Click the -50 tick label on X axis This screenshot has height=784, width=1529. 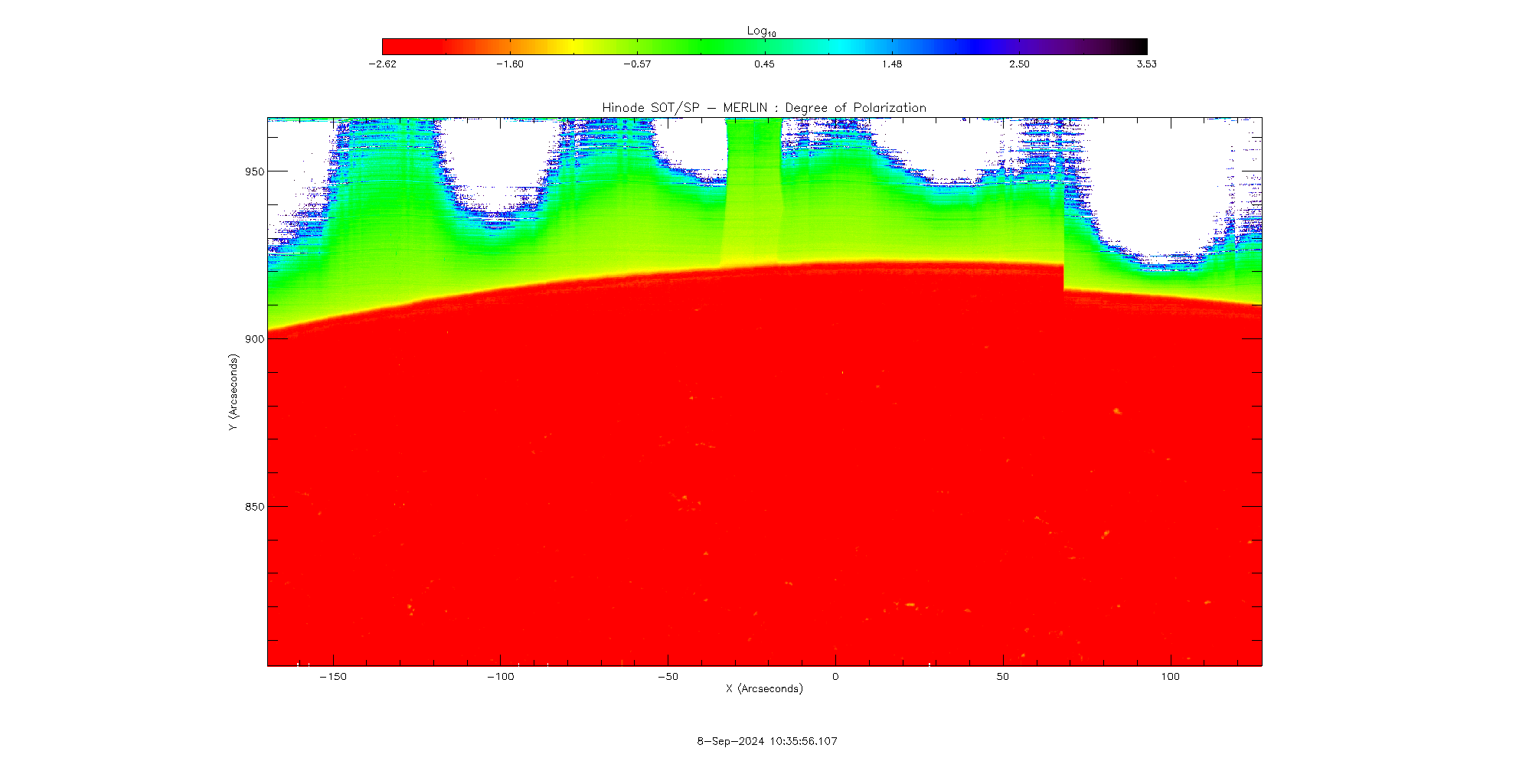[x=668, y=677]
